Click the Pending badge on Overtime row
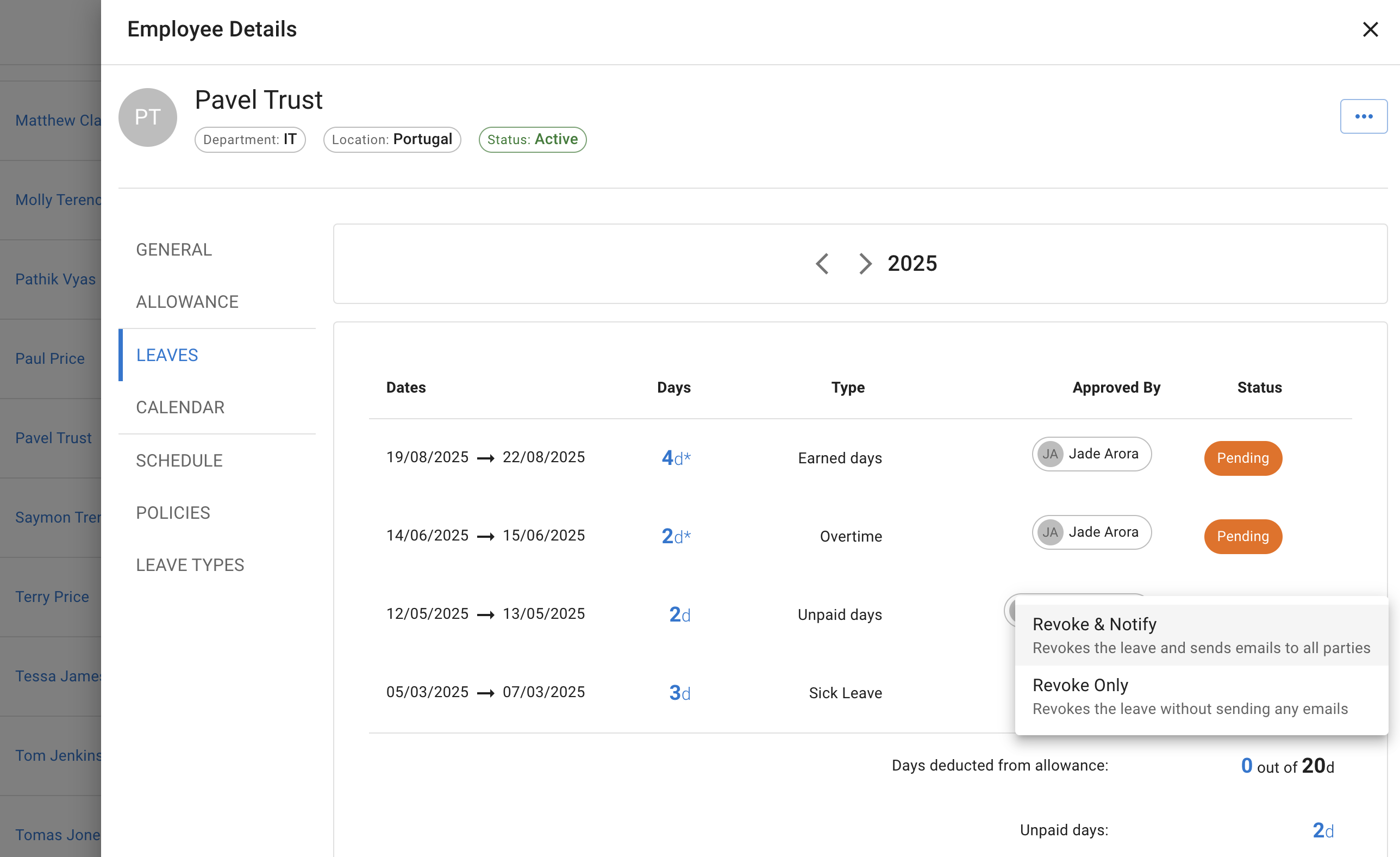The height and width of the screenshot is (857, 1400). (1242, 536)
